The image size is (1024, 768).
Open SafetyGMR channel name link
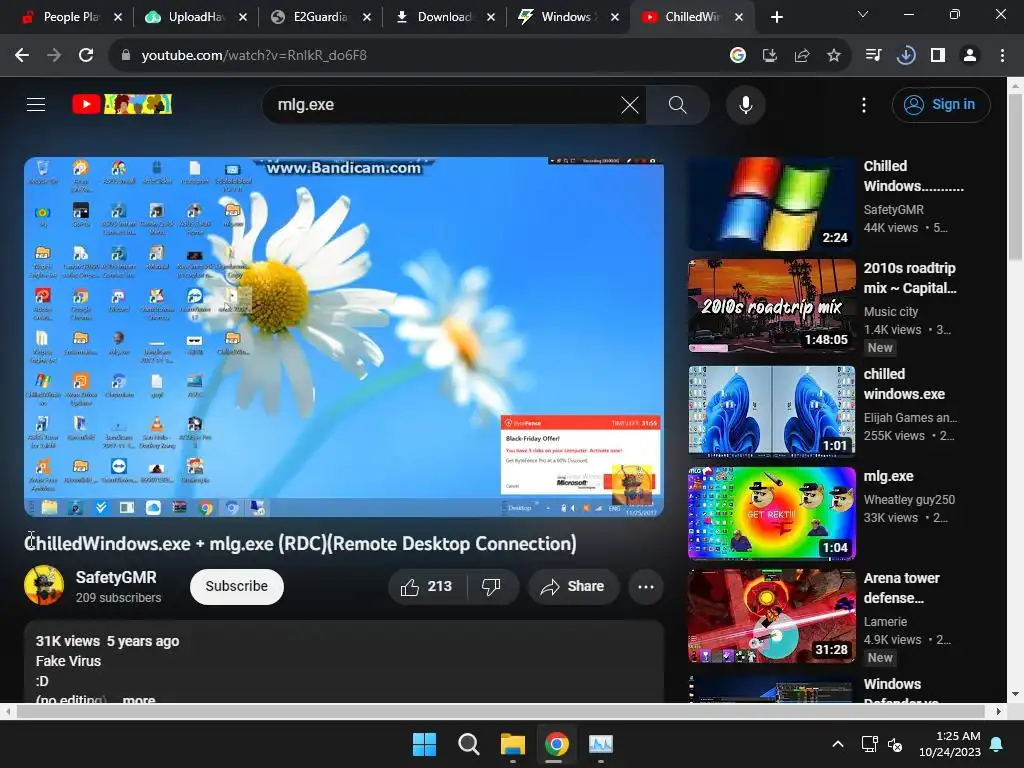pos(116,577)
